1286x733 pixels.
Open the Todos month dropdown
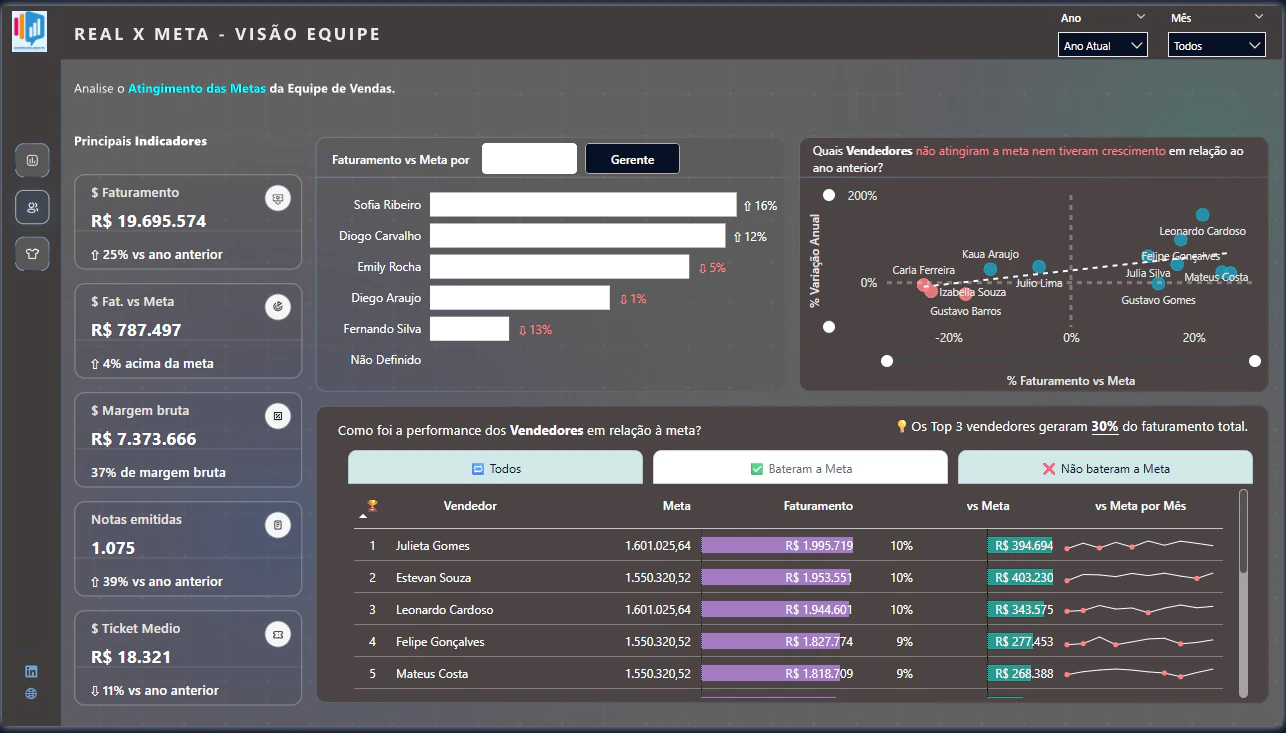pyautogui.click(x=1216, y=45)
